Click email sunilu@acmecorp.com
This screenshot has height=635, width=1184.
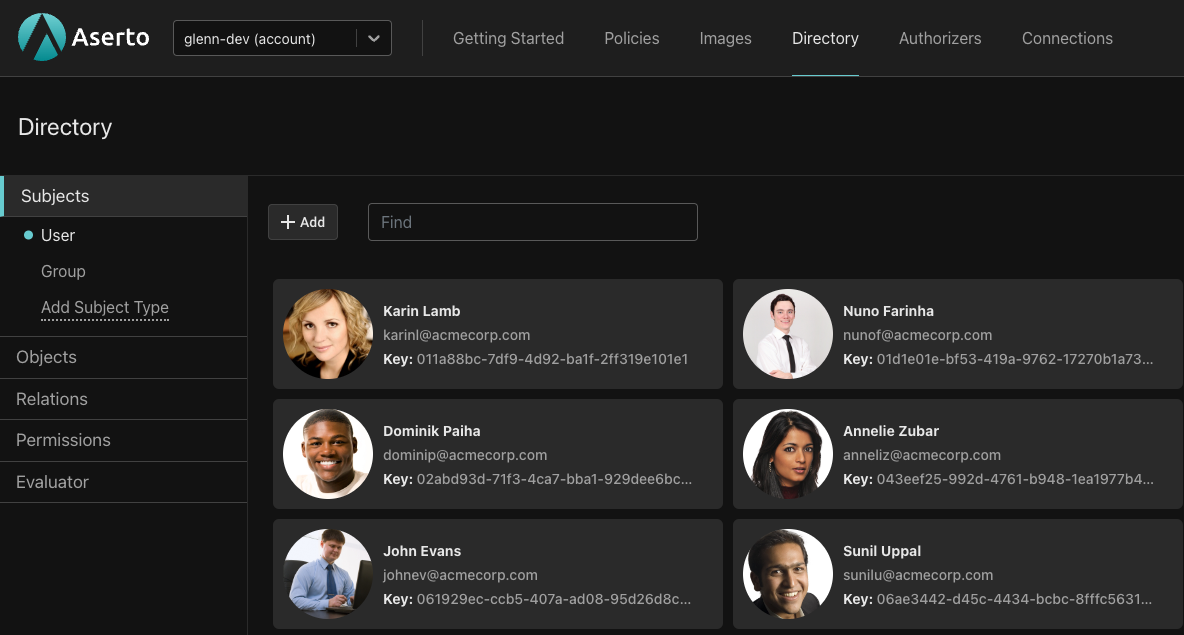918,575
